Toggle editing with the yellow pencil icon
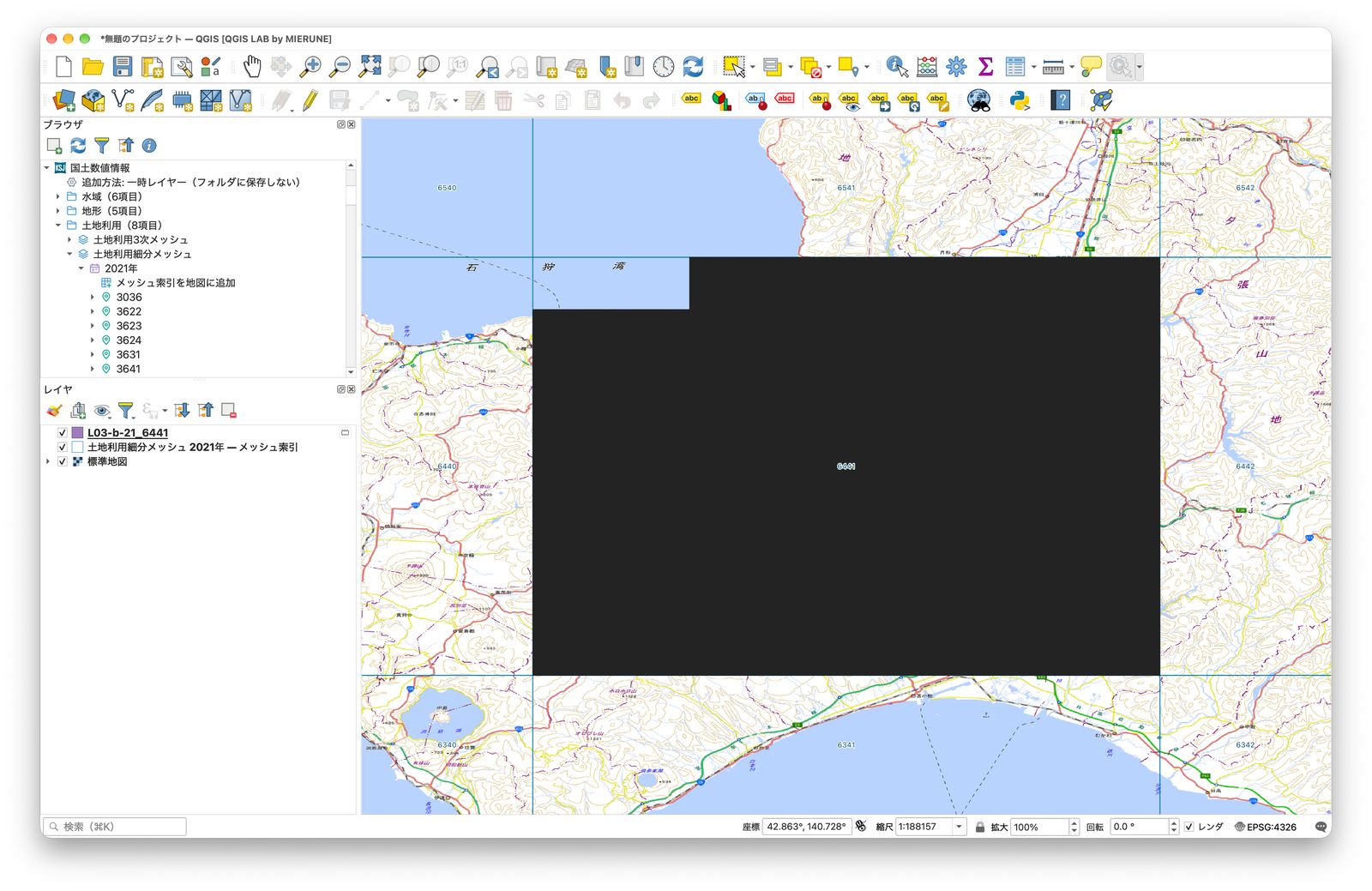 click(310, 100)
